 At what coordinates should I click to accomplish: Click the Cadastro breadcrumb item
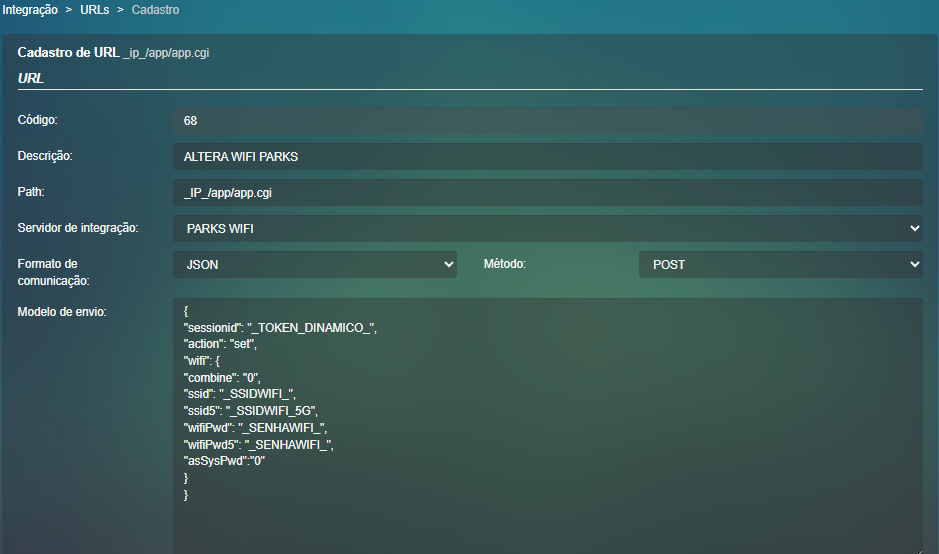155,10
